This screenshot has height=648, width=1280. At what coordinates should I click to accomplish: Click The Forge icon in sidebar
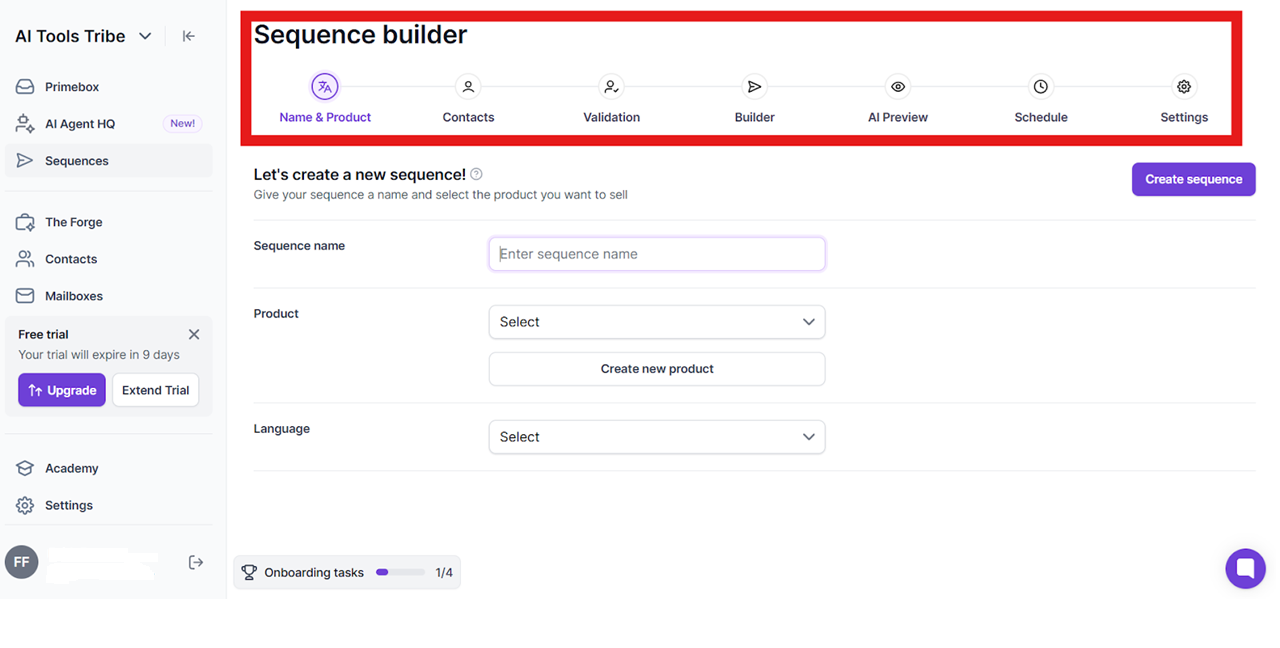[25, 222]
